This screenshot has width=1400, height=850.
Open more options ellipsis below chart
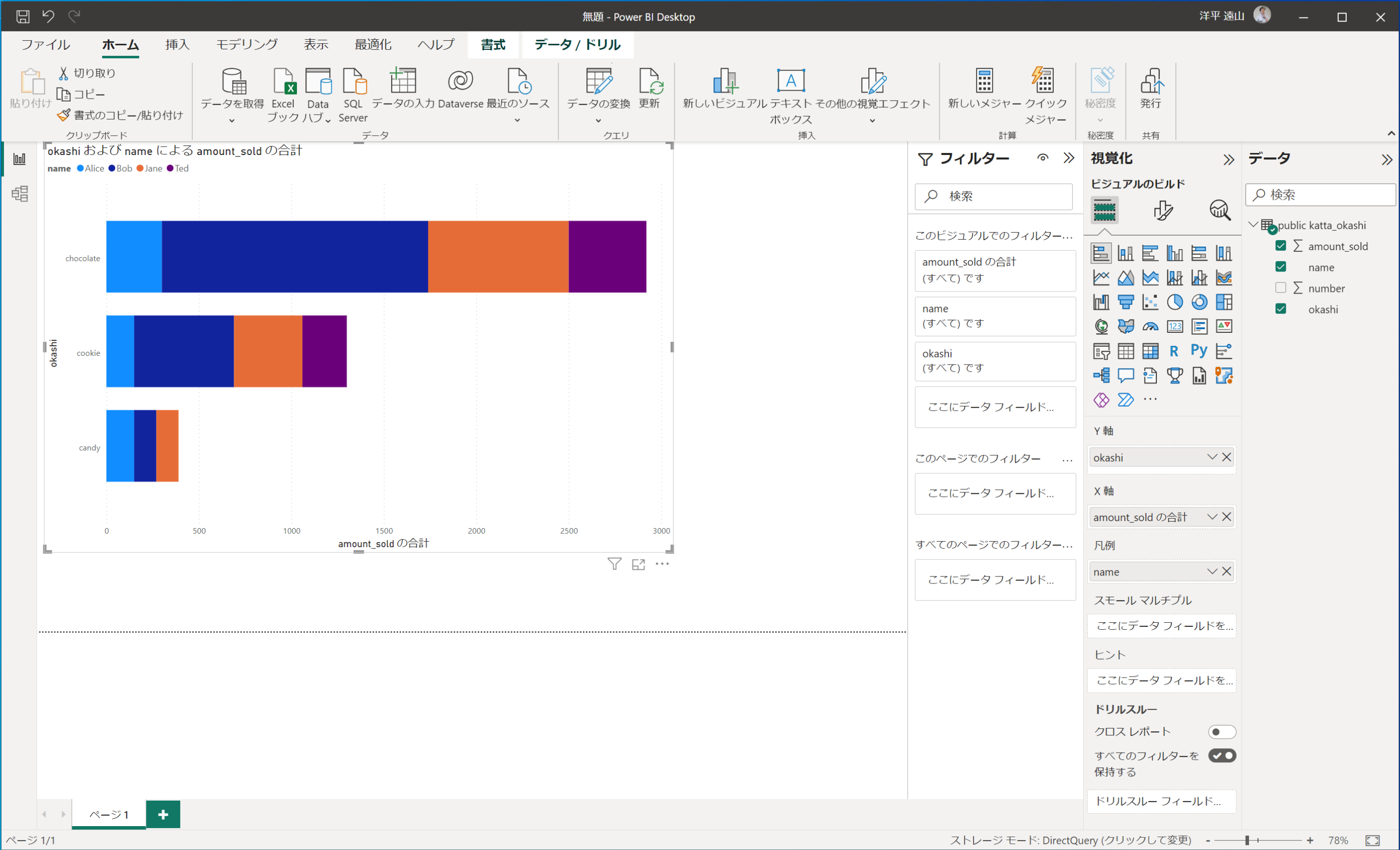pyautogui.click(x=663, y=564)
